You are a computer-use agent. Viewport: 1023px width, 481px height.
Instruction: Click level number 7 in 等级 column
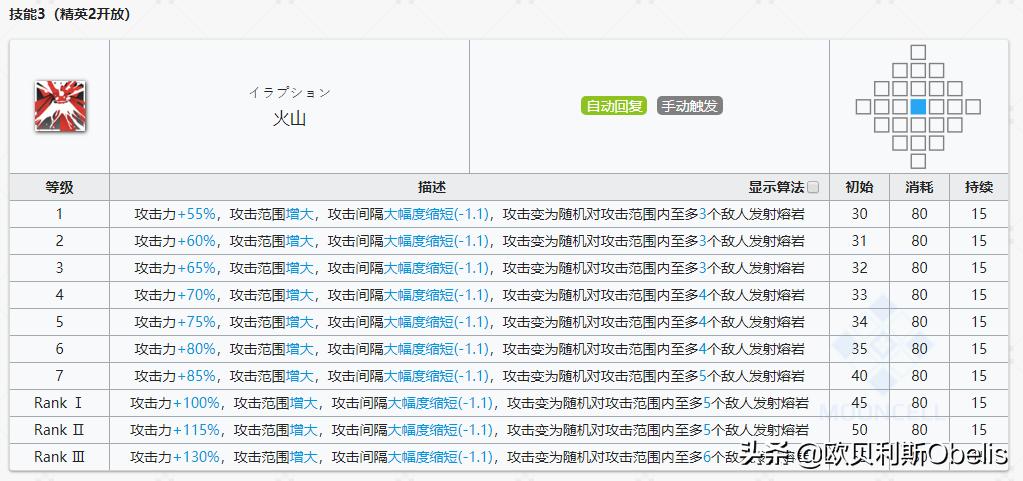(x=59, y=376)
